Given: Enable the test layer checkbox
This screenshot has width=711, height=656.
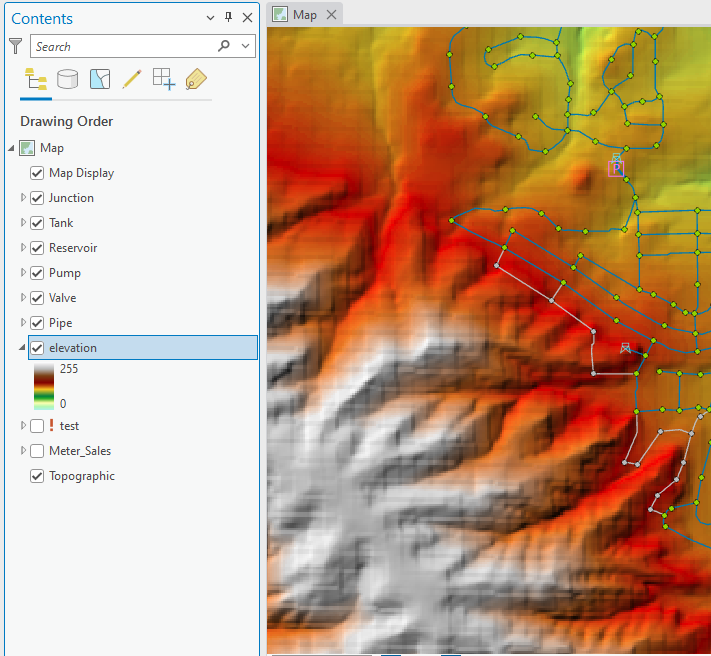Looking at the screenshot, I should tap(37, 426).
